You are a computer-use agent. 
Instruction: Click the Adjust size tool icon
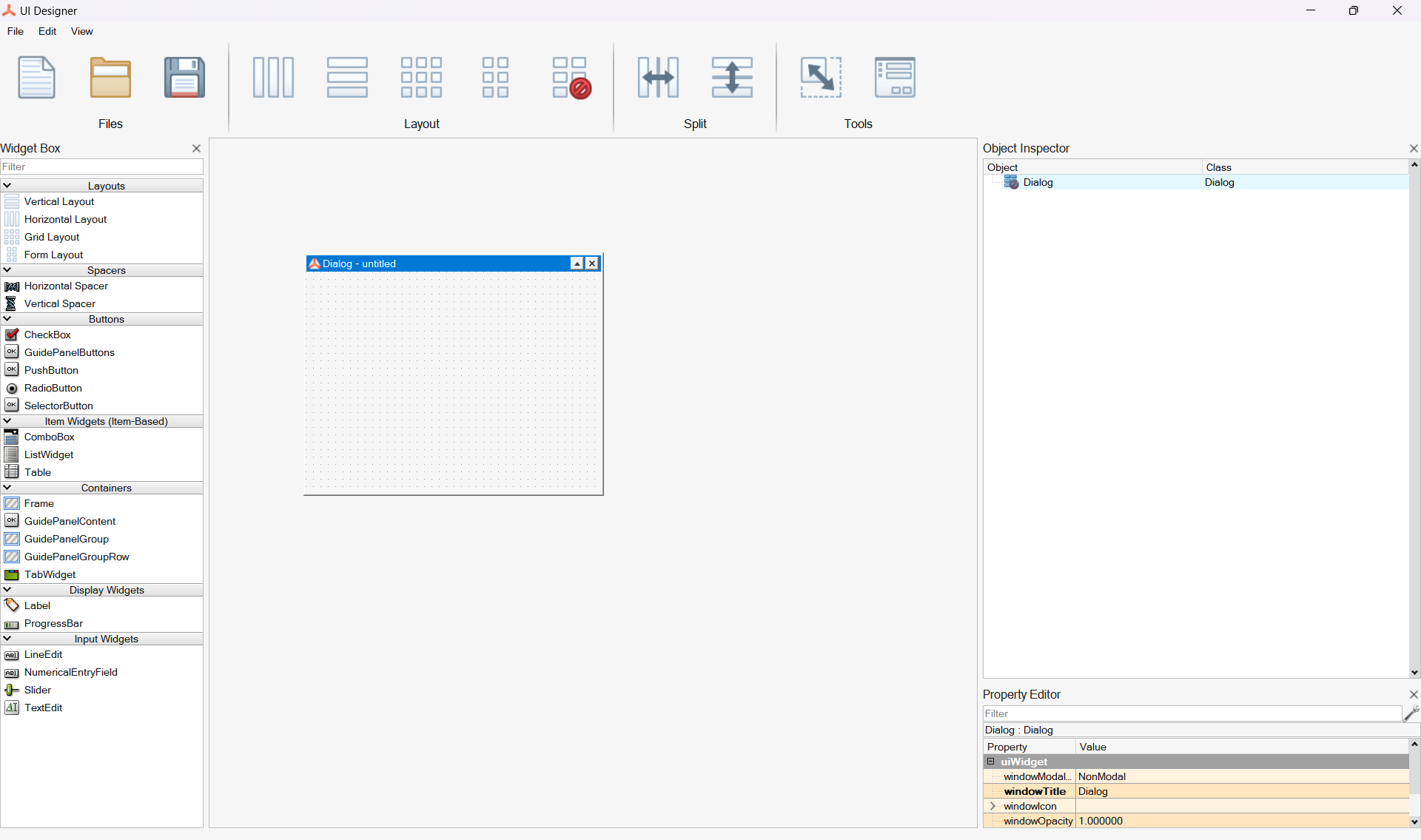pyautogui.click(x=821, y=77)
